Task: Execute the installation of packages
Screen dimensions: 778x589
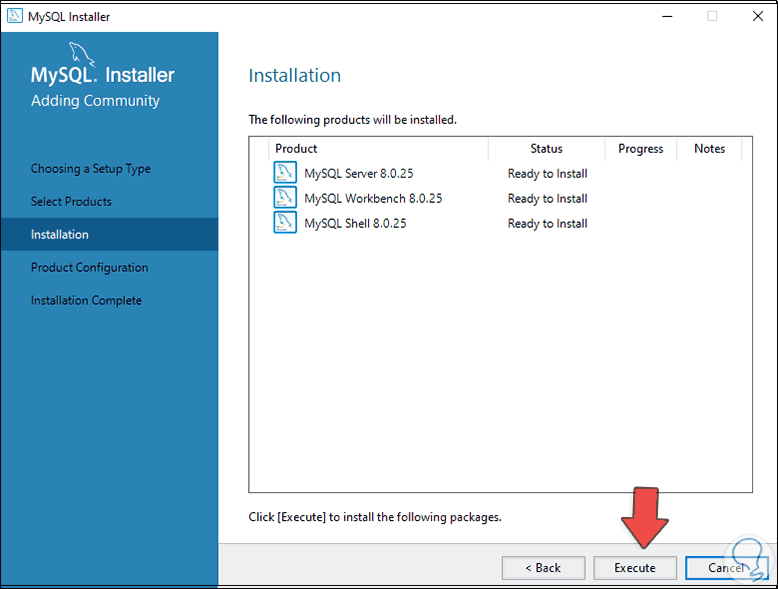Action: click(635, 568)
